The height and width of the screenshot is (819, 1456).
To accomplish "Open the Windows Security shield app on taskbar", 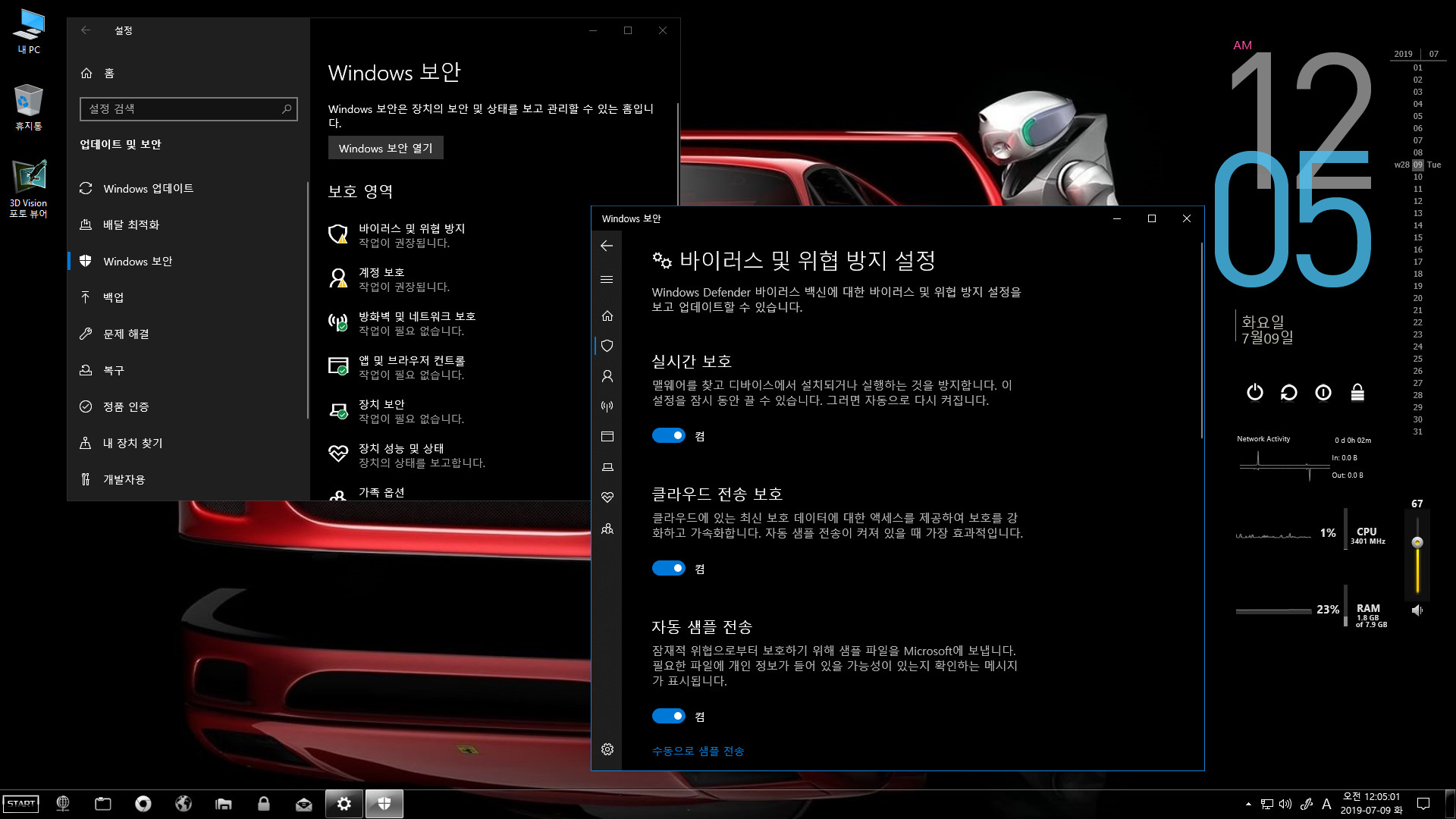I will pyautogui.click(x=384, y=804).
